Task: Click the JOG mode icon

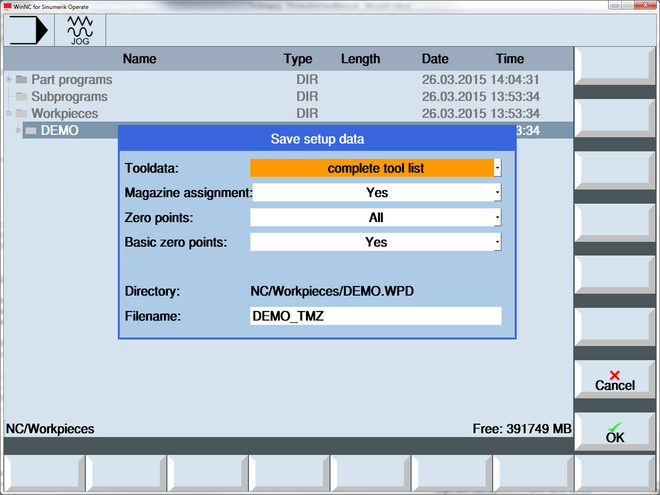Action: click(78, 31)
